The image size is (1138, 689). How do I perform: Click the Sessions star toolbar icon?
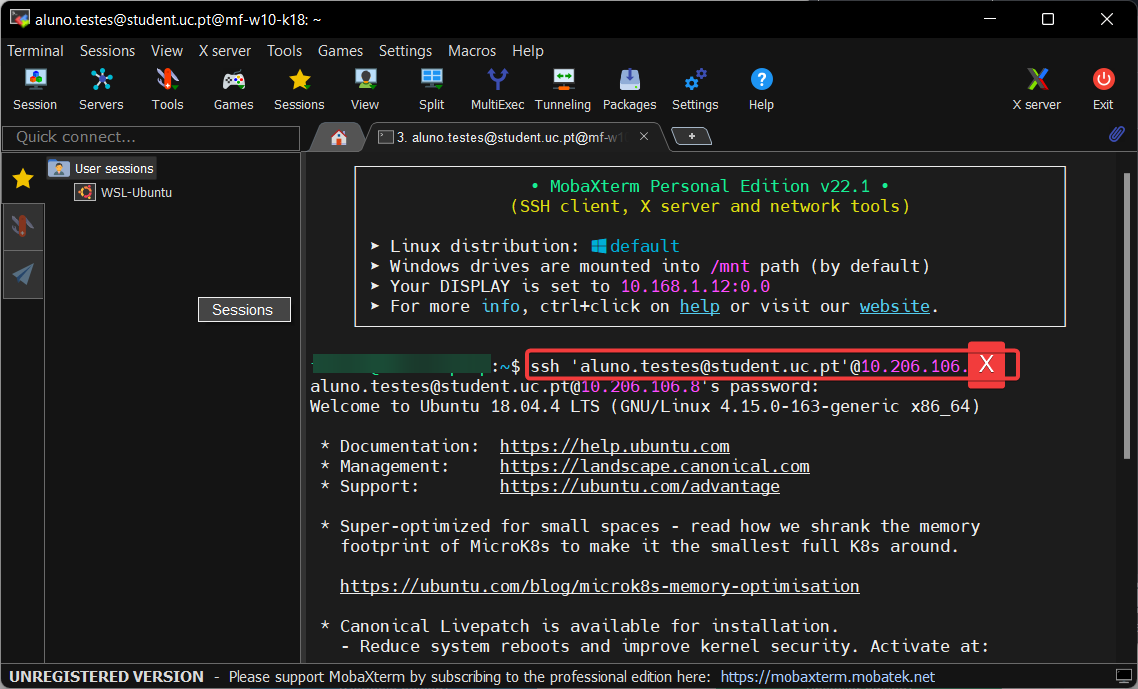(x=299, y=89)
